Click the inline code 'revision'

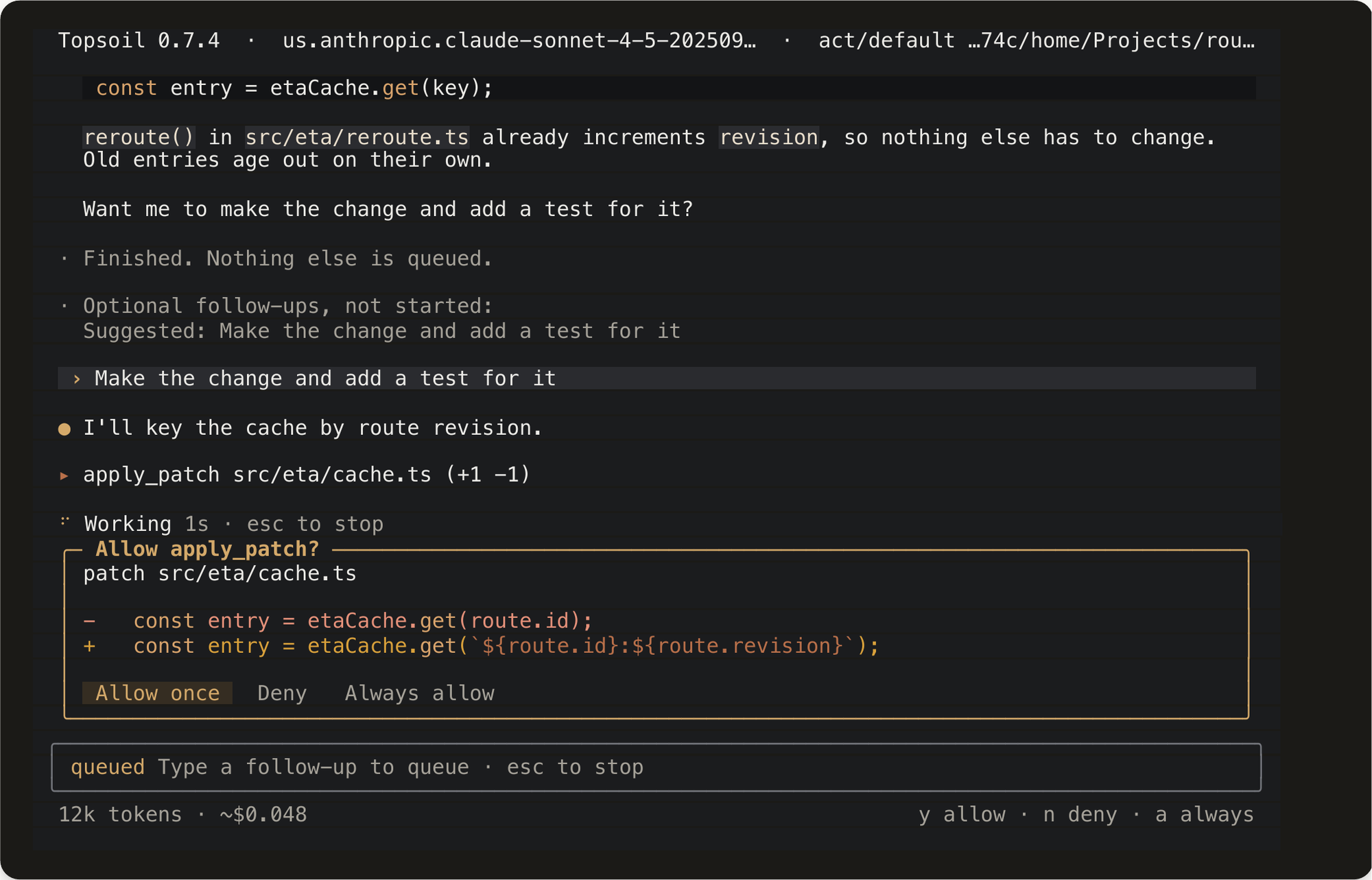768,137
